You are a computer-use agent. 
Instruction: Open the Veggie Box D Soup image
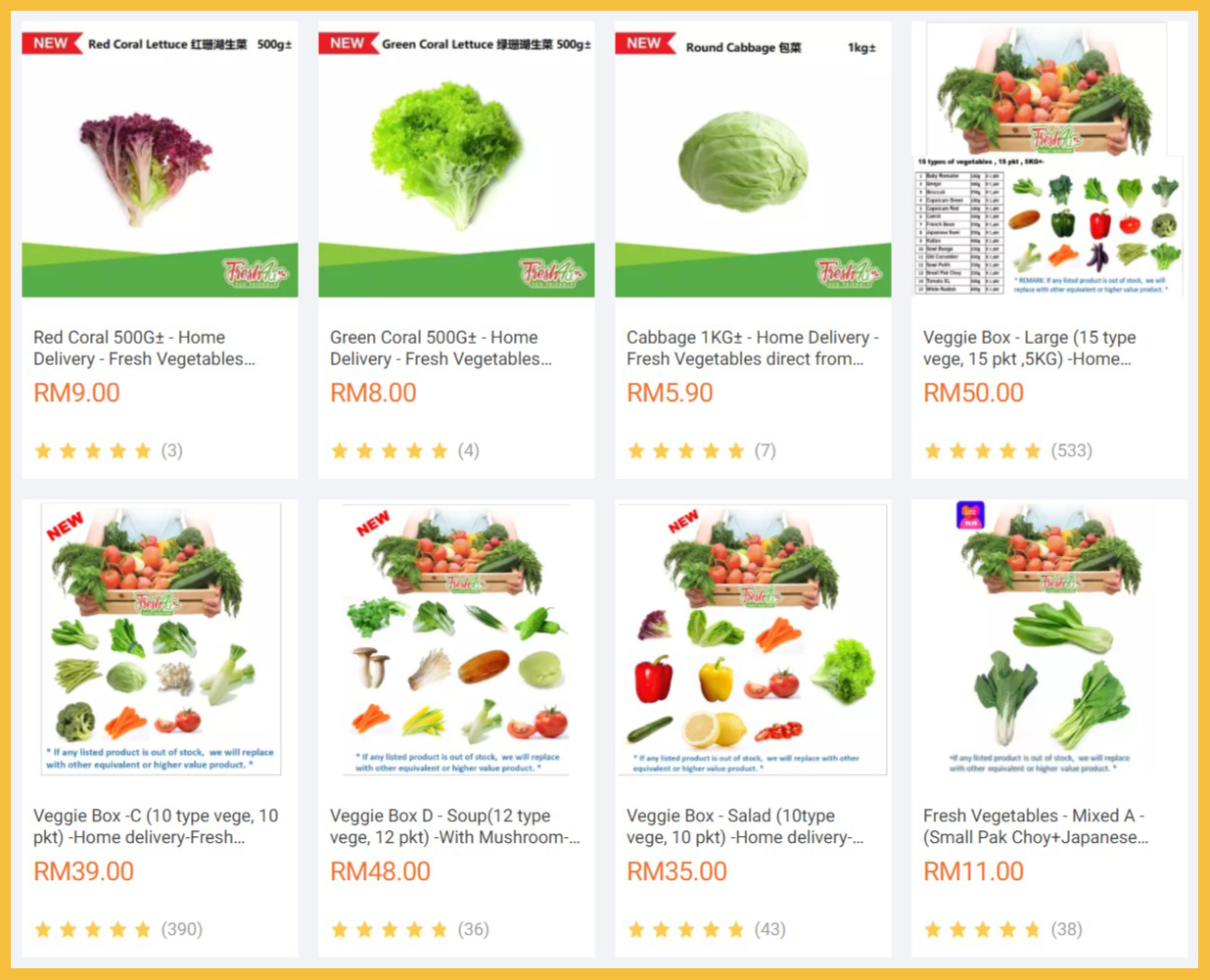click(456, 638)
